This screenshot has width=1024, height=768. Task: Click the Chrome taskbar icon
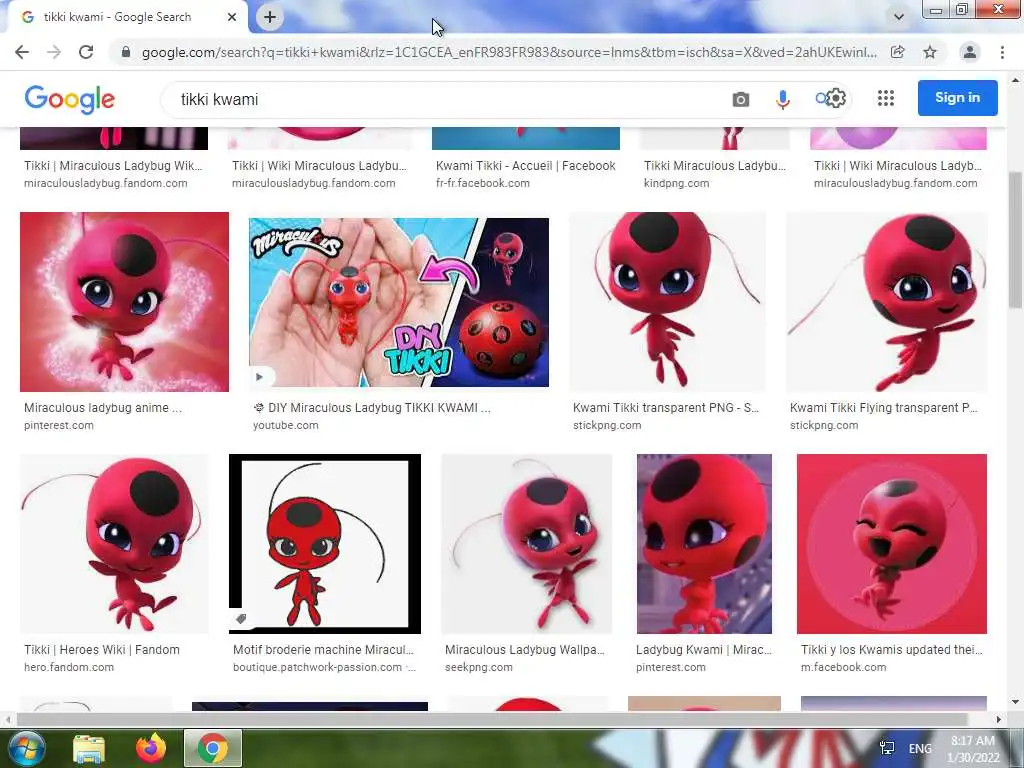tap(212, 748)
